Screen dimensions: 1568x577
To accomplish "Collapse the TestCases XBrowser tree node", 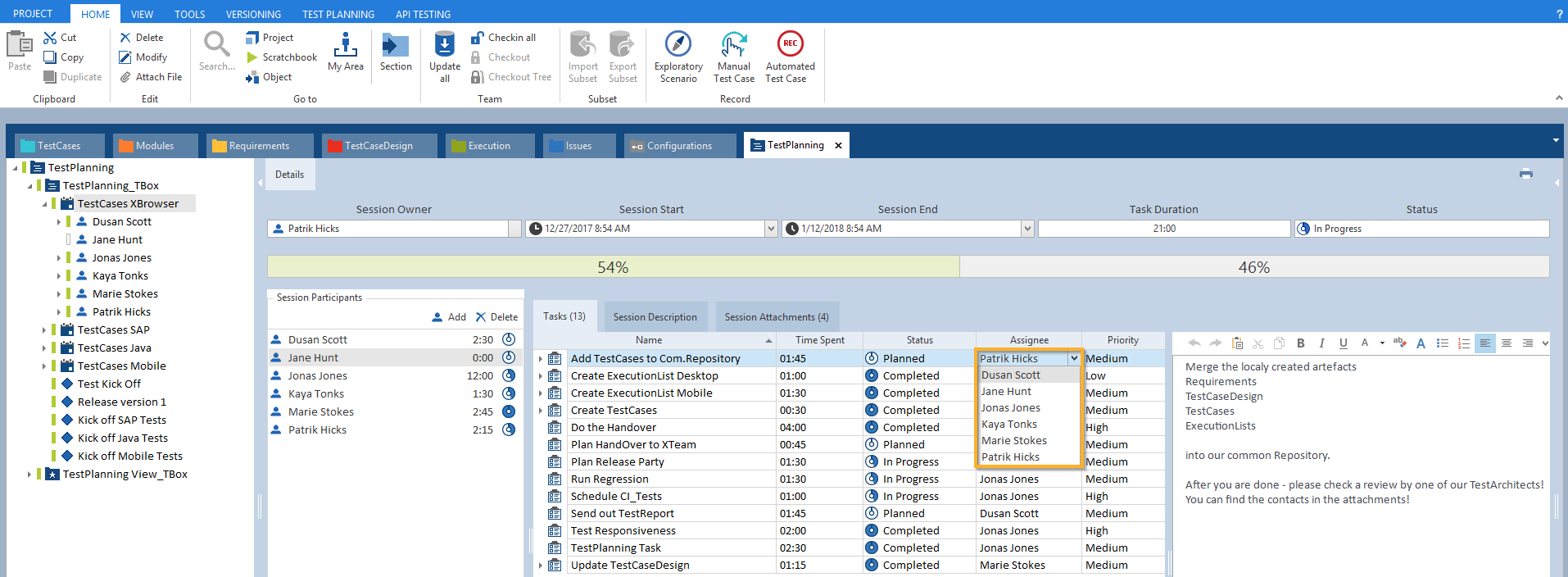I will pyautogui.click(x=44, y=204).
